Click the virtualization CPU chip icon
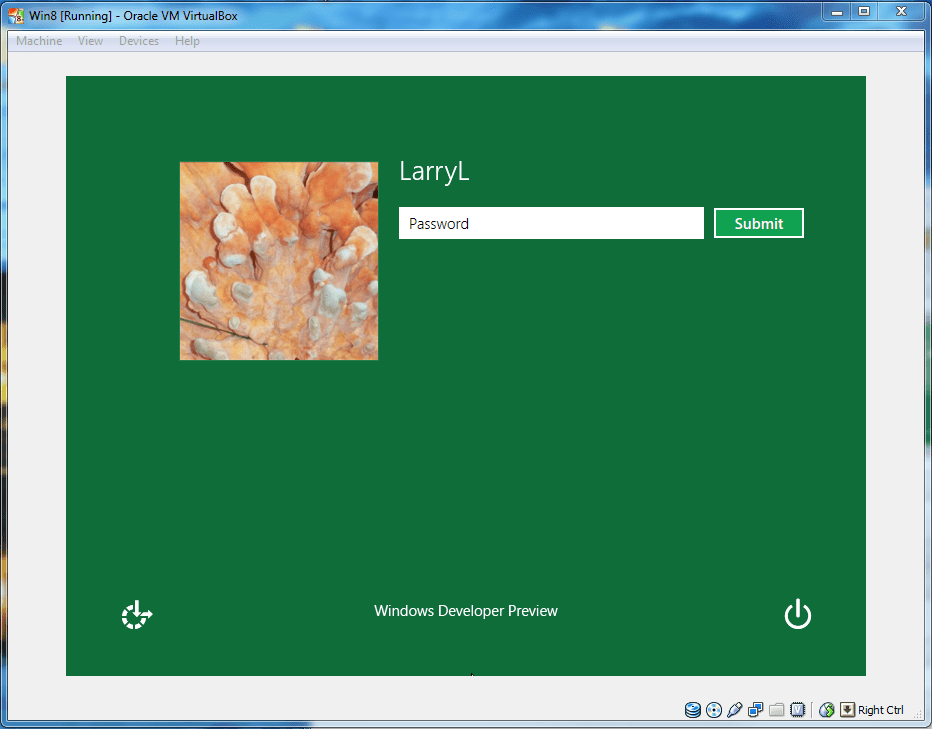 pos(798,709)
